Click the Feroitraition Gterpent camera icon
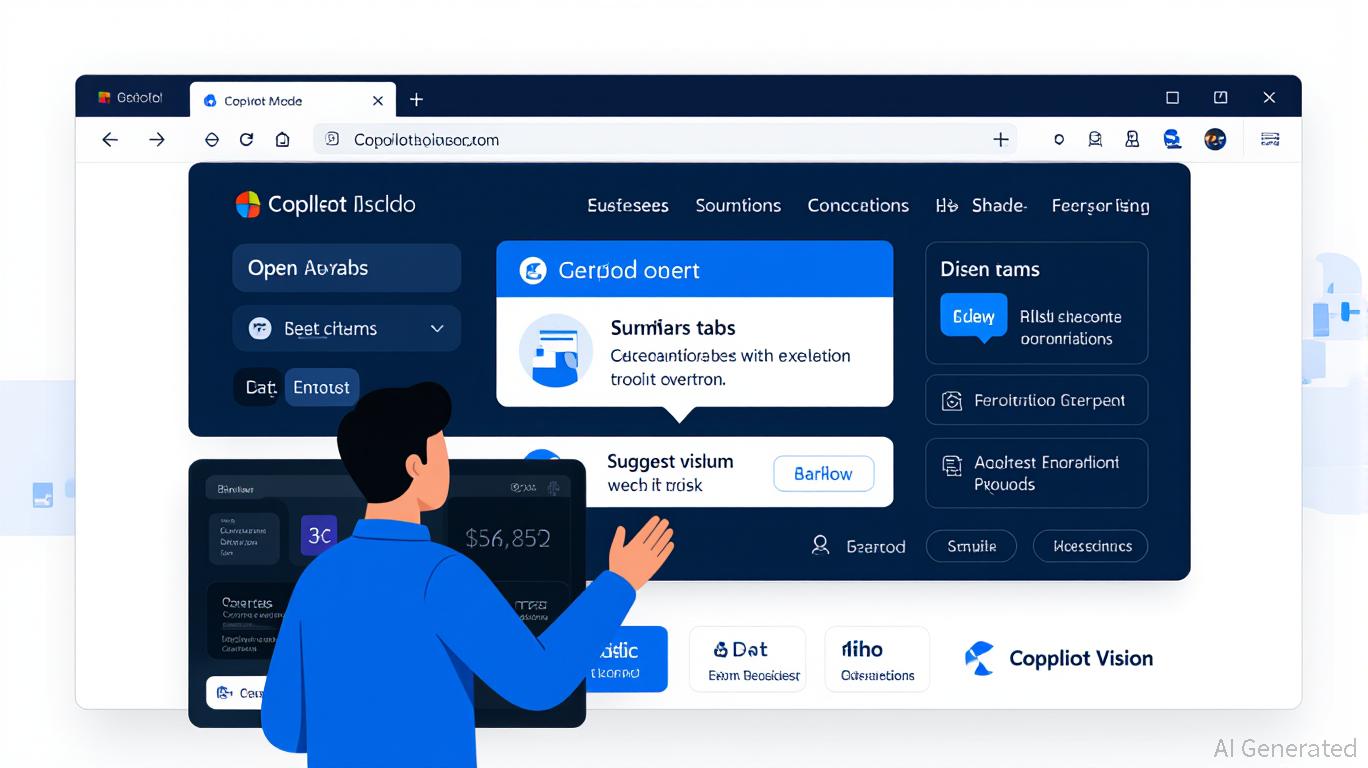The height and width of the screenshot is (768, 1368). (x=952, y=401)
